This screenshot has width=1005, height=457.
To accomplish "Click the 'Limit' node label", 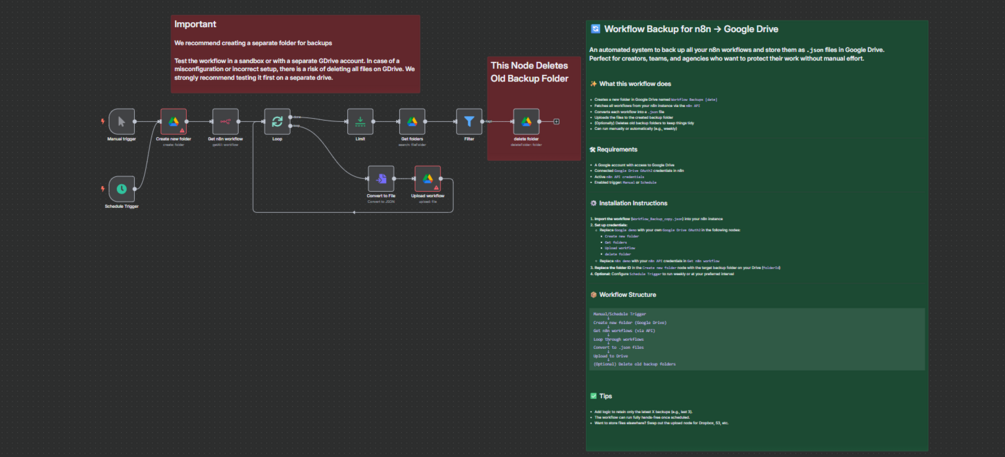I will 360,138.
